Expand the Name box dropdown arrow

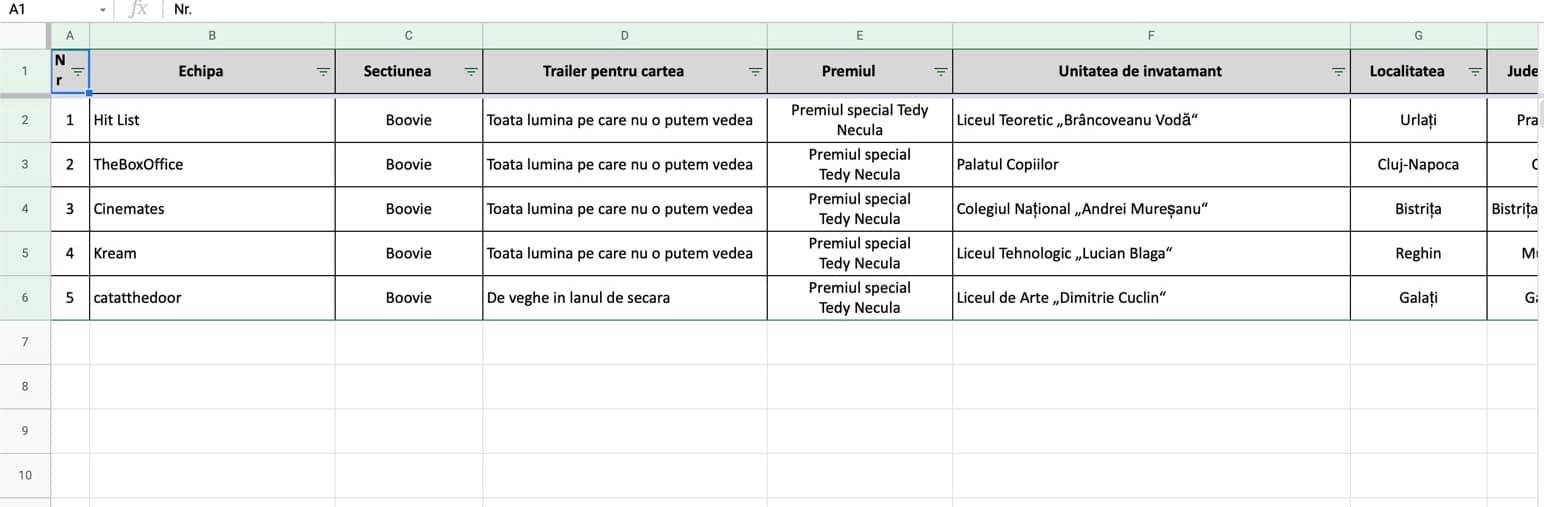[102, 10]
